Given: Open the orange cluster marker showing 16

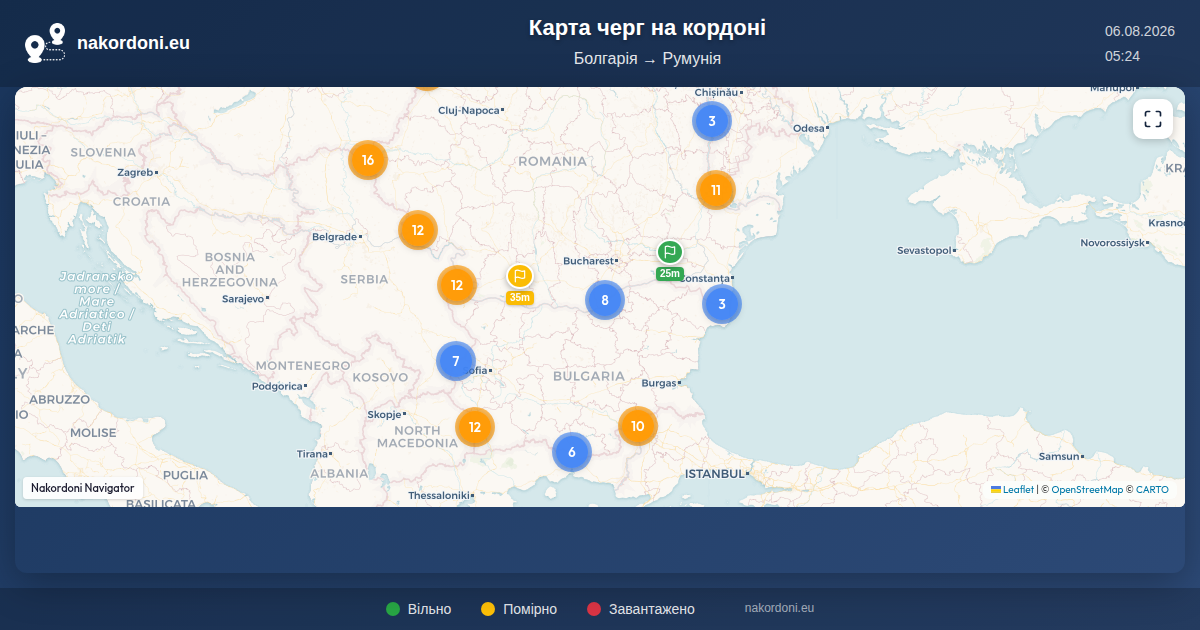Looking at the screenshot, I should pos(368,160).
